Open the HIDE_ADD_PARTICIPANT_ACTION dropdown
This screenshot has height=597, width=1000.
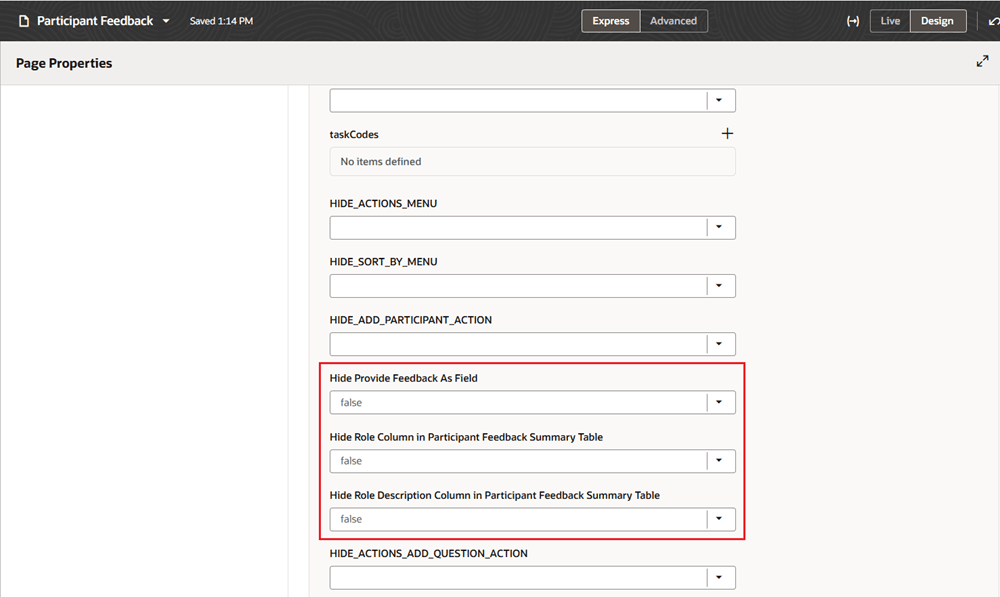(x=719, y=343)
